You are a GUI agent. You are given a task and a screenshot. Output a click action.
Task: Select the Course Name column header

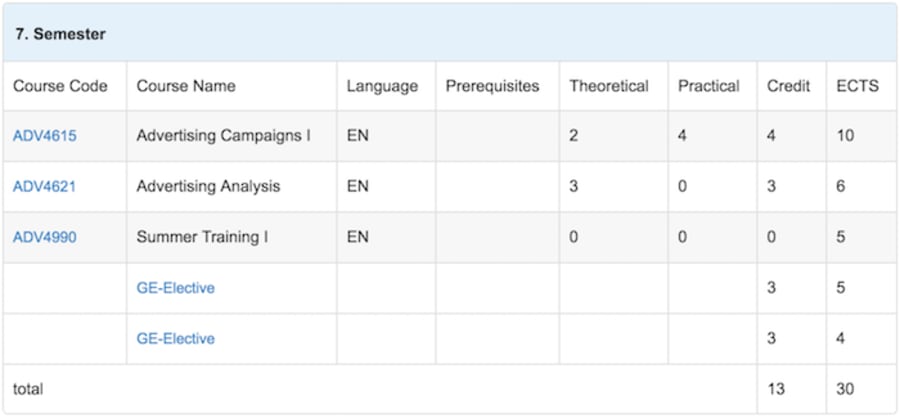(186, 86)
